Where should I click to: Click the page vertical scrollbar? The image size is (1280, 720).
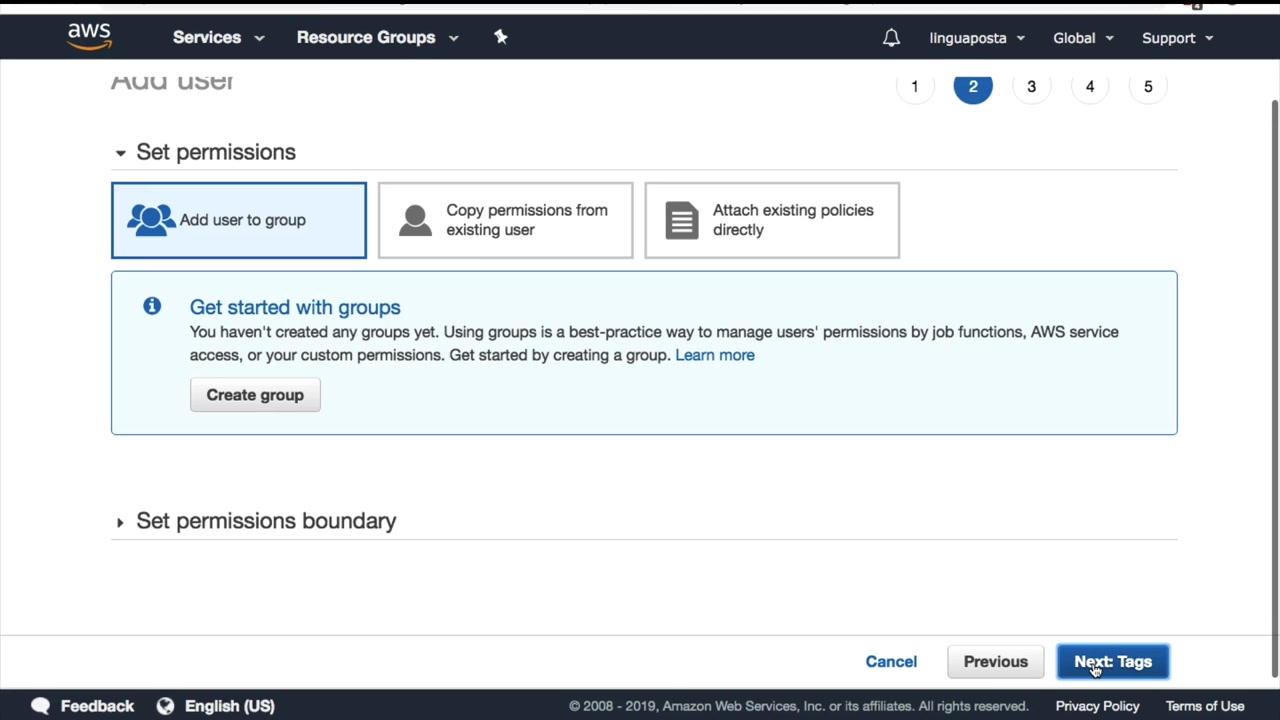point(1274,380)
